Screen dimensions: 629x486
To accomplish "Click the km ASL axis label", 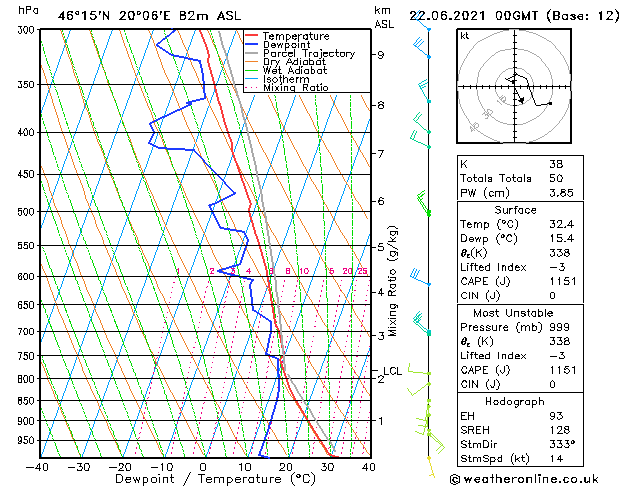I will (384, 17).
